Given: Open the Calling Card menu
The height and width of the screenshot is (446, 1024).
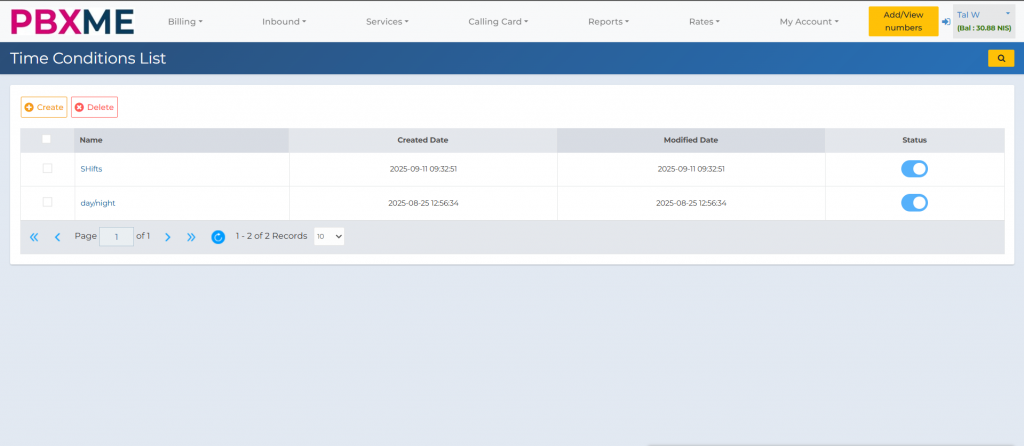Looking at the screenshot, I should click(498, 21).
